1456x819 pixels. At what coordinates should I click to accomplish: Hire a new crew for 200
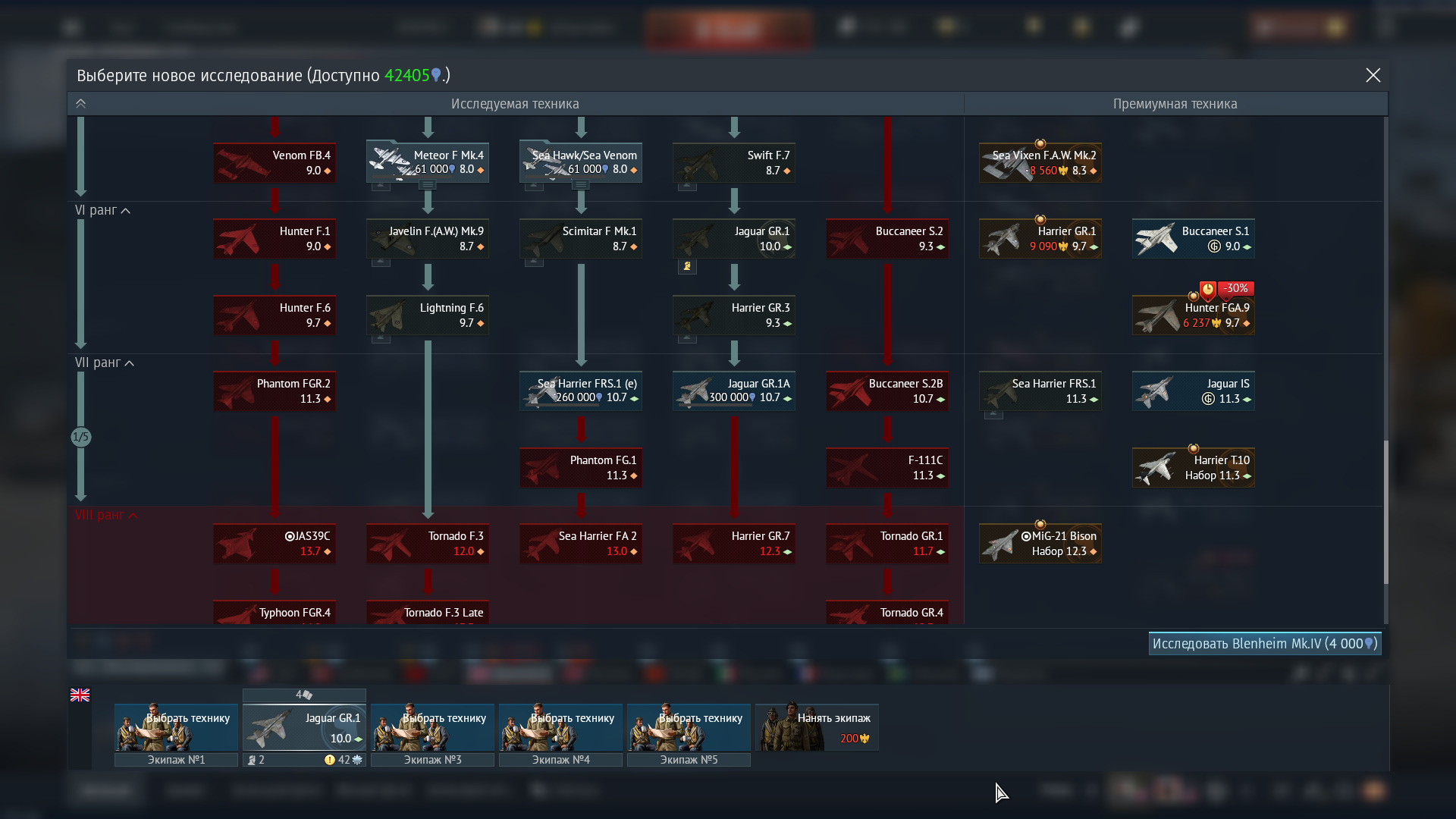click(817, 727)
